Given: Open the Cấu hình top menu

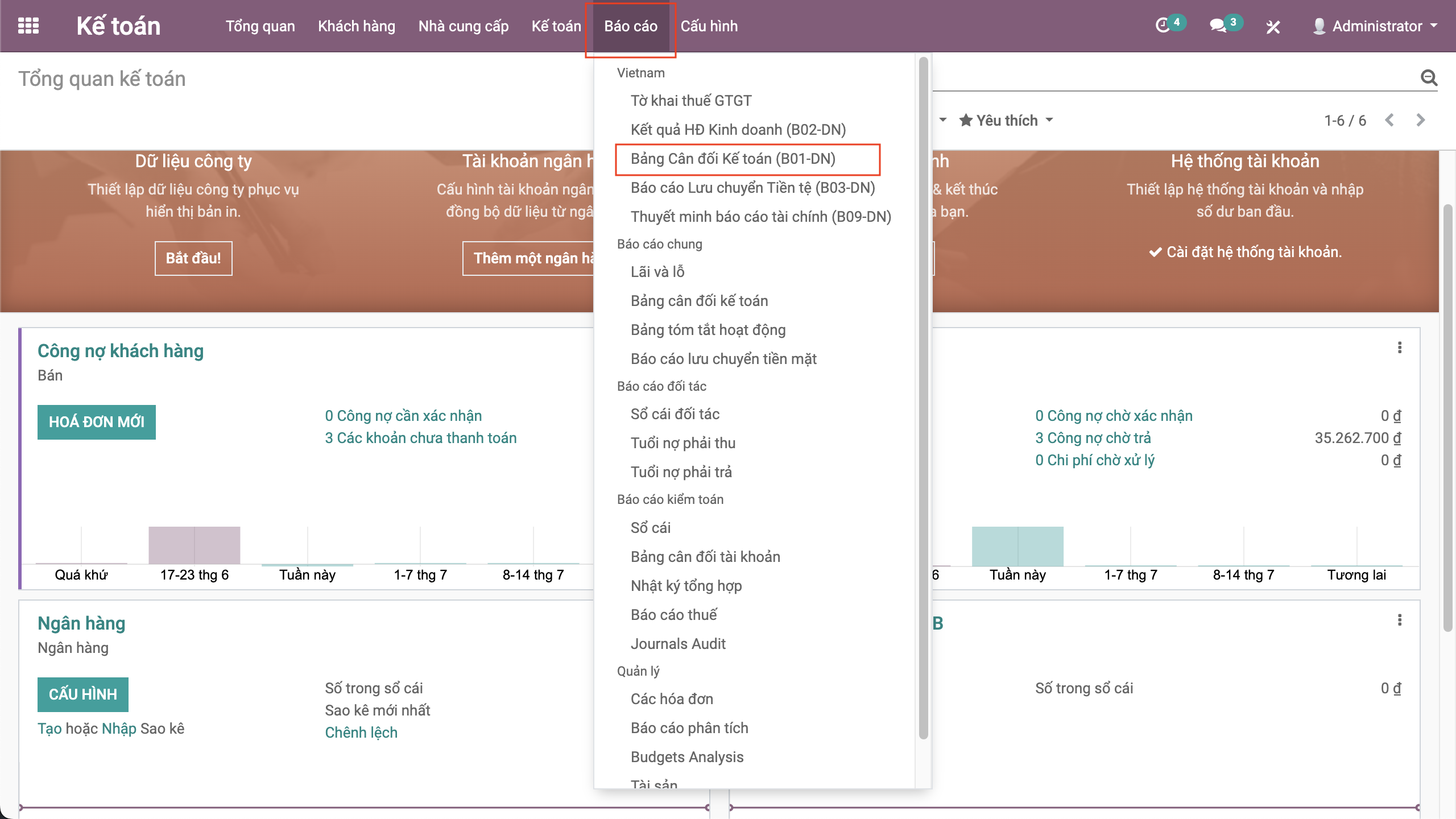Looking at the screenshot, I should (x=709, y=26).
